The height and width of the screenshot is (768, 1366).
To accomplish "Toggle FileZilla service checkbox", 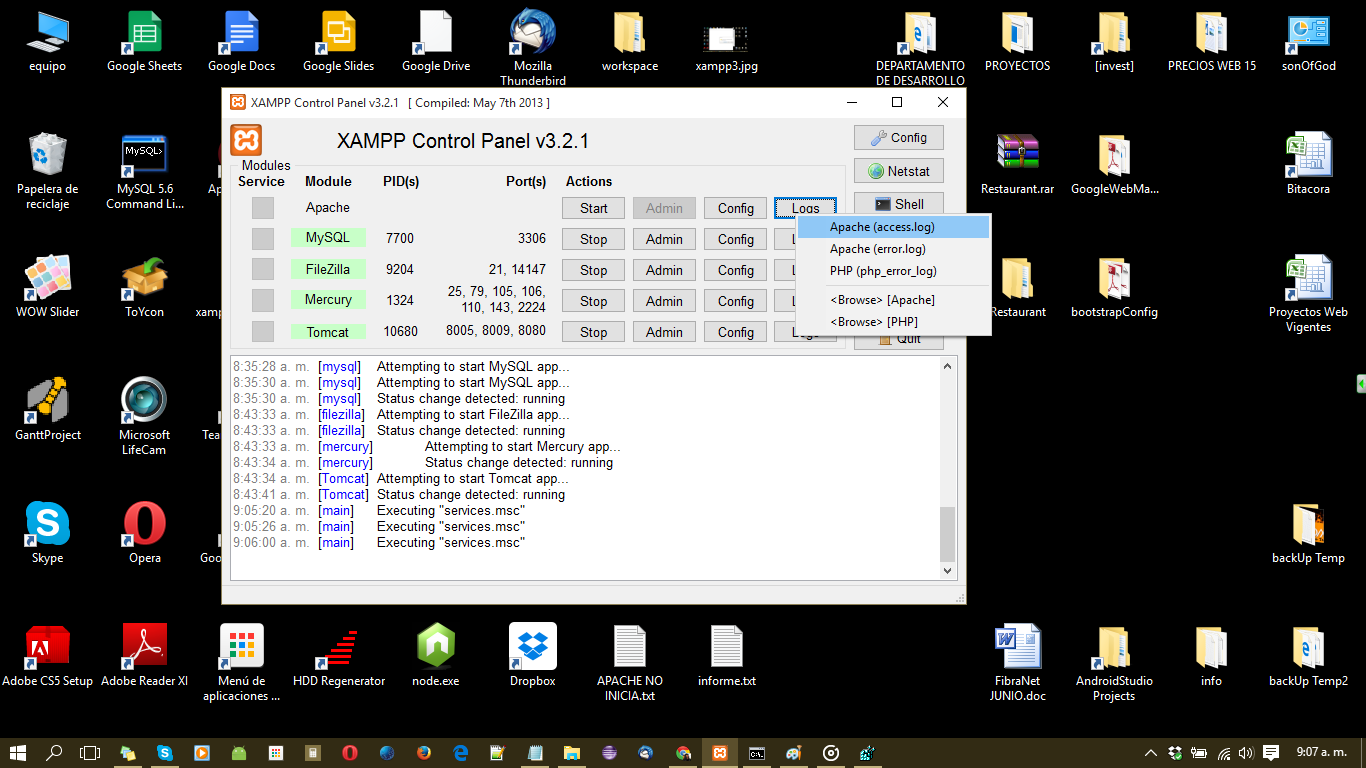I will coord(262,270).
